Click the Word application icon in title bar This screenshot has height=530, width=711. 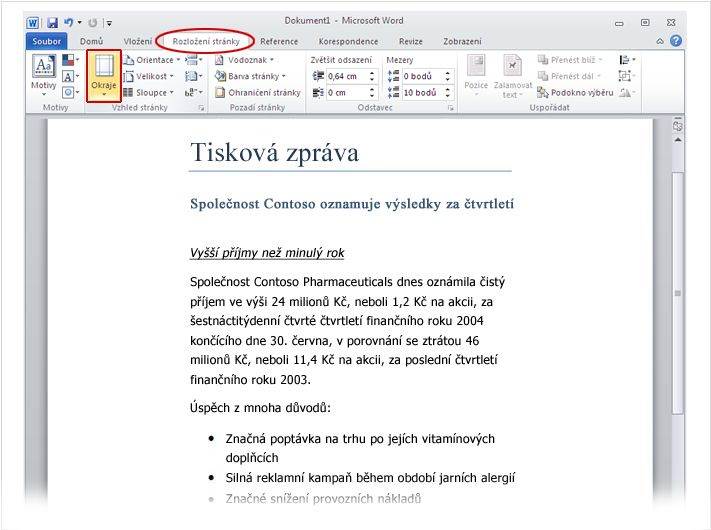(33, 22)
